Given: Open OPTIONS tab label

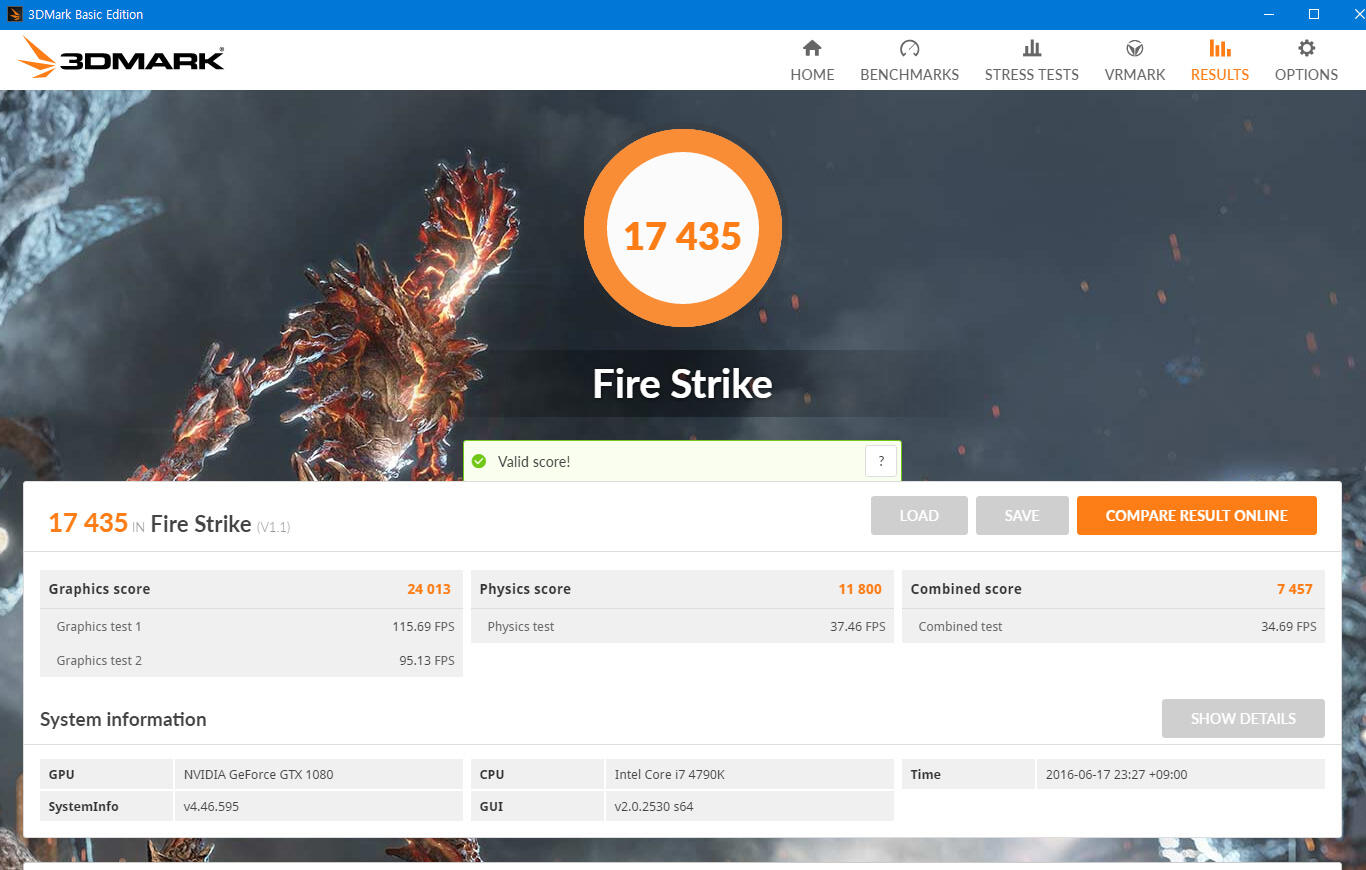Looking at the screenshot, I should (1306, 75).
